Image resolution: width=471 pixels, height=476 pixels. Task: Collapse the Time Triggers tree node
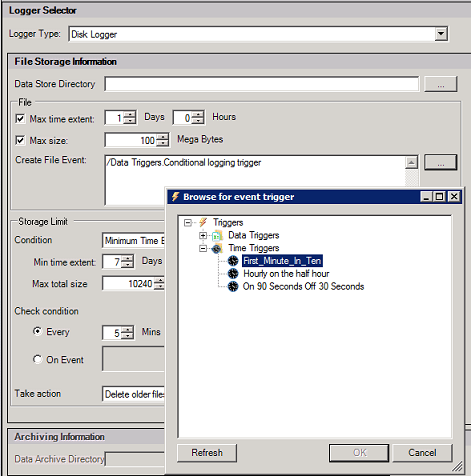click(203, 248)
